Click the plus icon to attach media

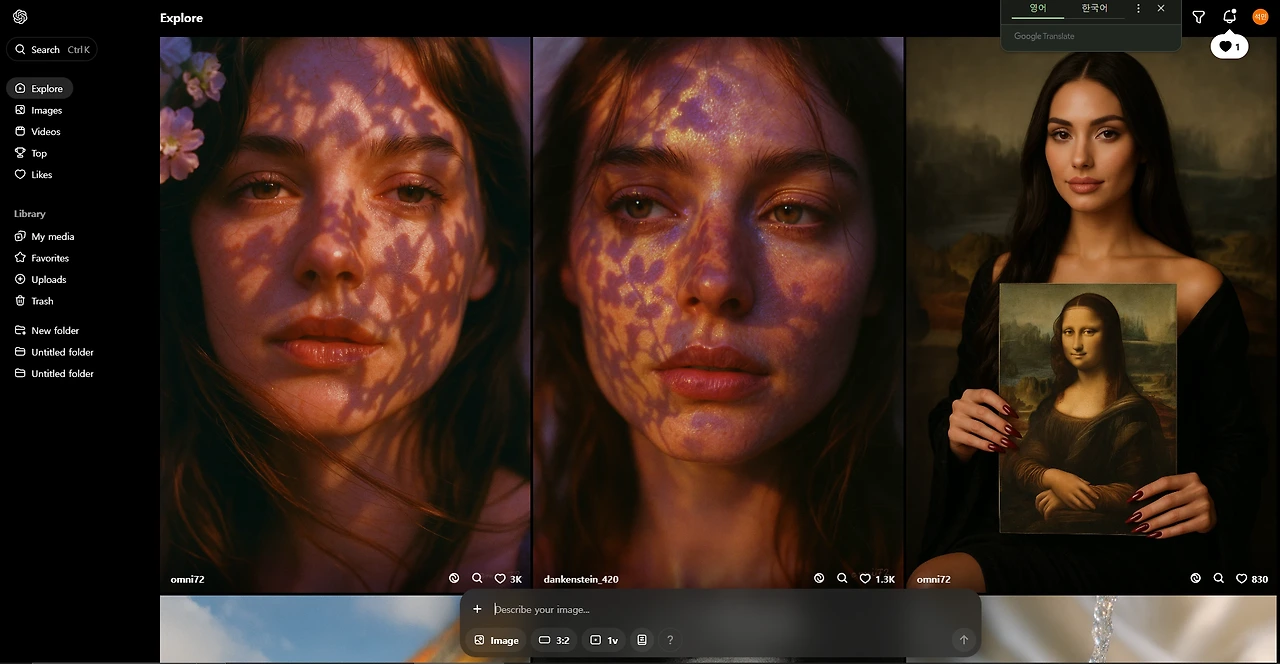[477, 609]
